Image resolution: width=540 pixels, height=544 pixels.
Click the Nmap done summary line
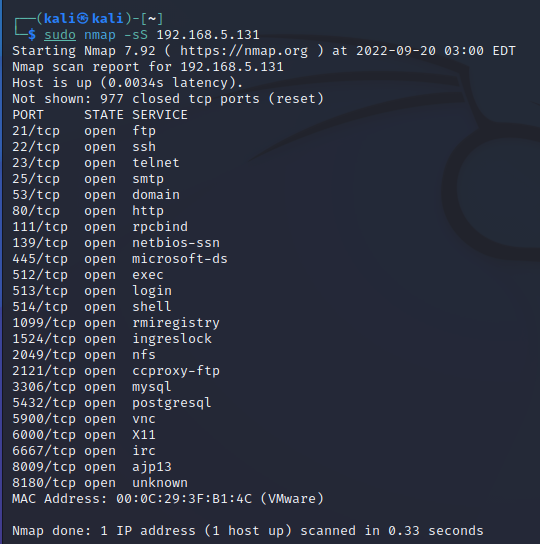[248, 530]
